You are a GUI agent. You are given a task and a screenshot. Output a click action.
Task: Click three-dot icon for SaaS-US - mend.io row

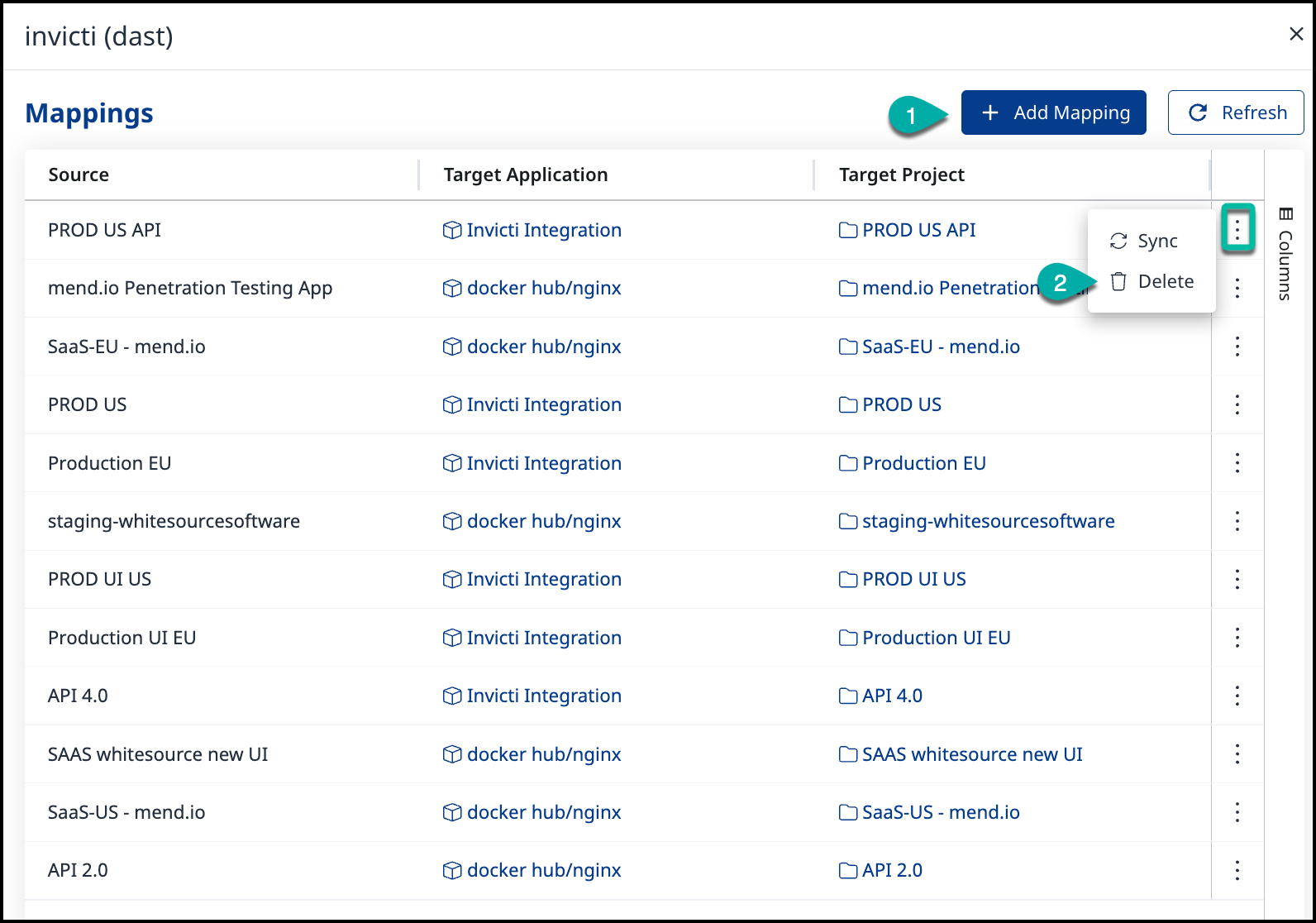click(x=1237, y=812)
